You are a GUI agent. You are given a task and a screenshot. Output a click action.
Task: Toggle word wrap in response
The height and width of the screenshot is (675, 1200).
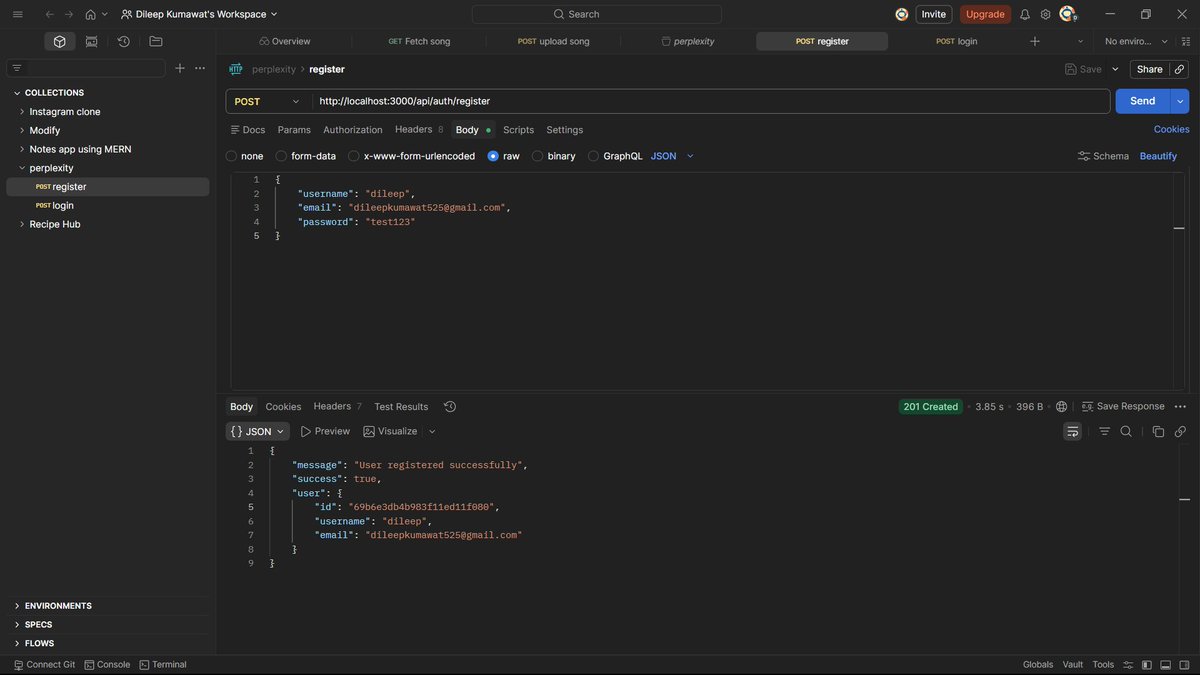click(x=1073, y=431)
